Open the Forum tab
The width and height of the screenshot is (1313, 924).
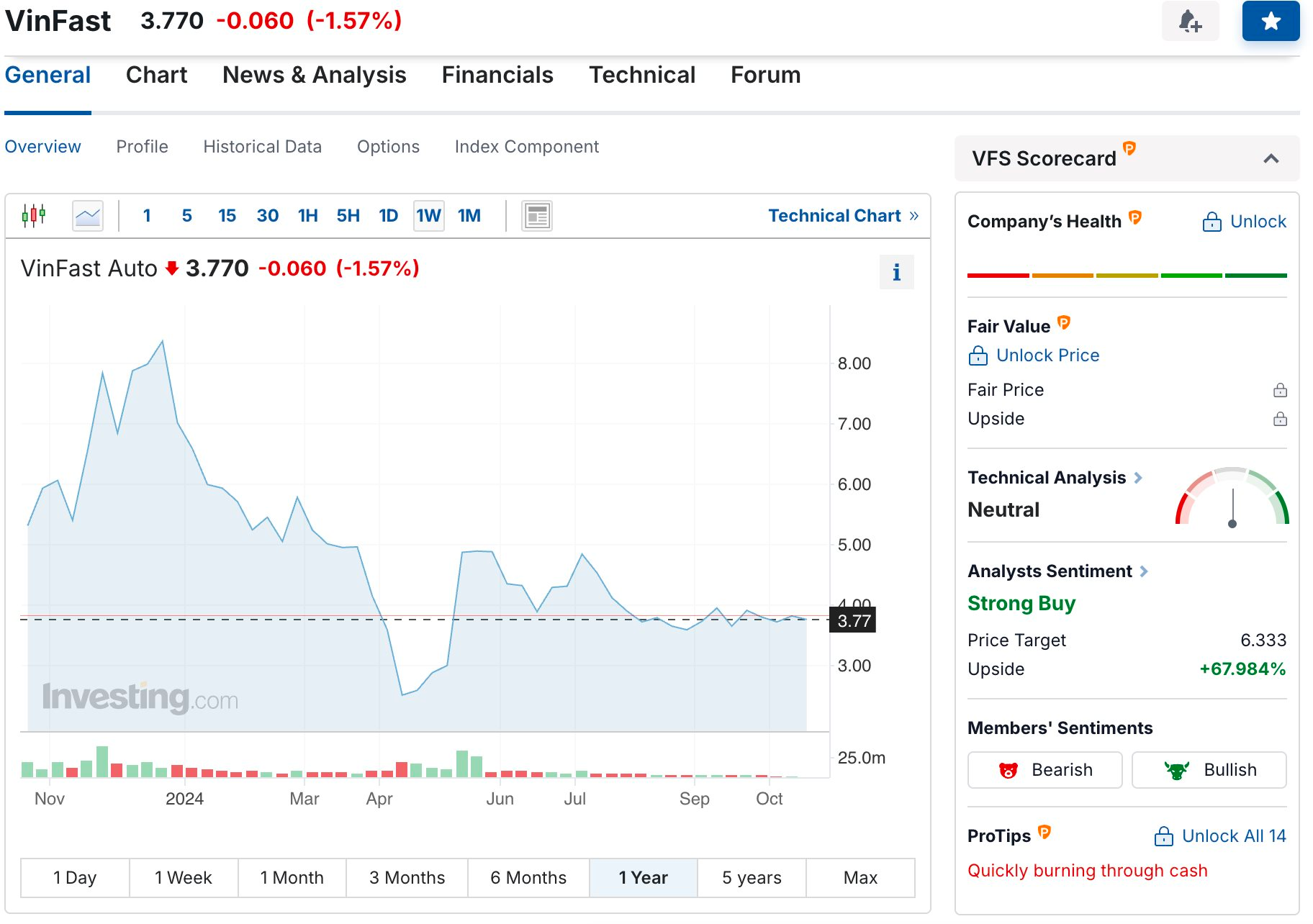[766, 75]
